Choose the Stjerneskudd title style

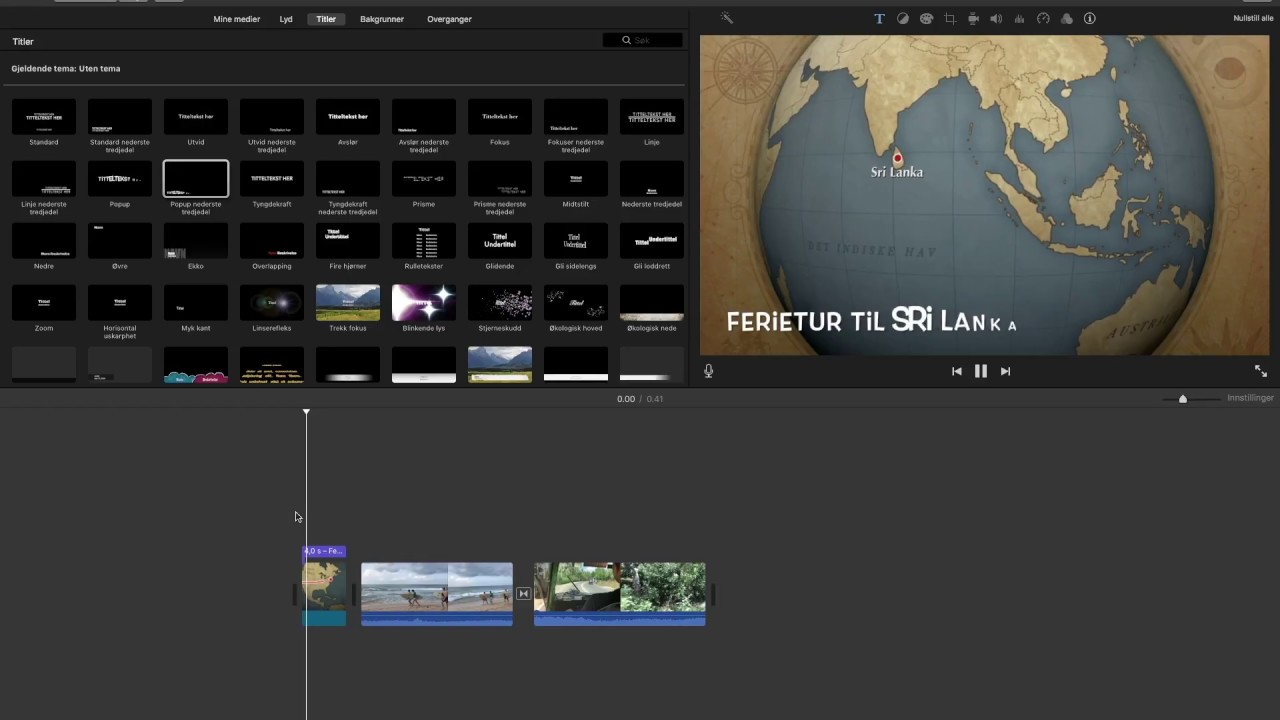pos(500,303)
